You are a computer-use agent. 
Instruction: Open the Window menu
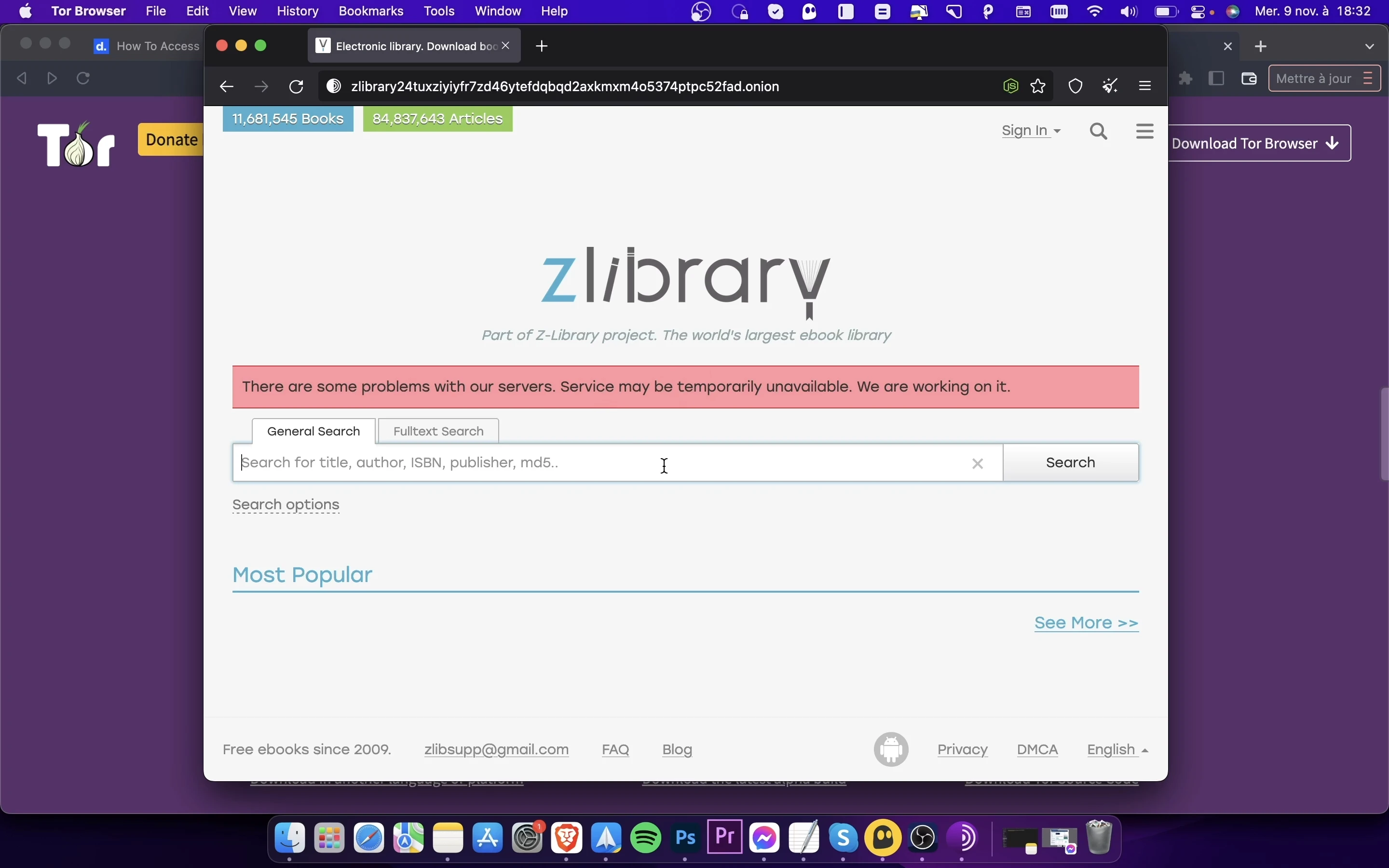(498, 12)
